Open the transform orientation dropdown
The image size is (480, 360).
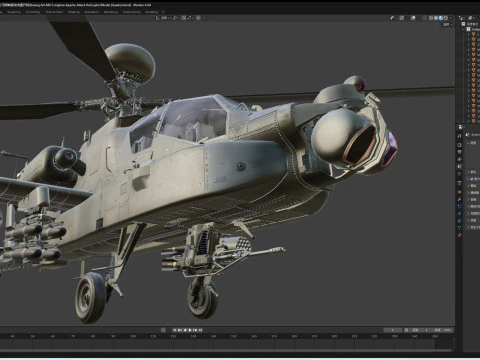163,18
